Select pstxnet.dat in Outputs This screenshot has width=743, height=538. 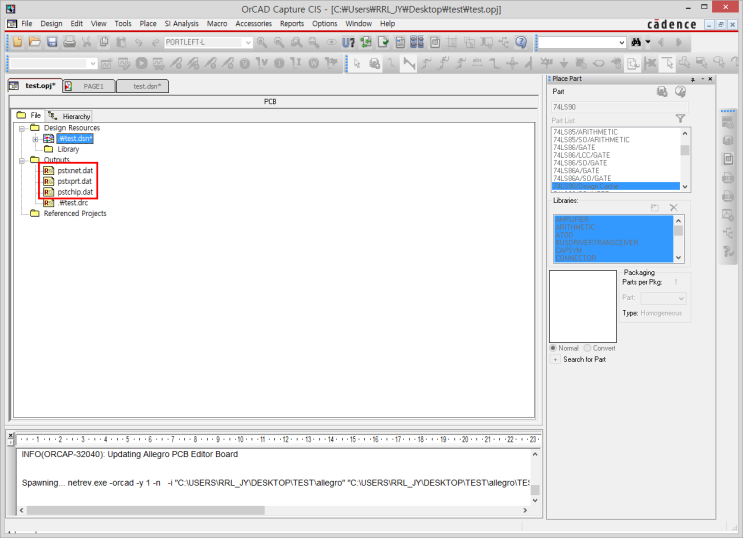pyautogui.click(x=75, y=171)
